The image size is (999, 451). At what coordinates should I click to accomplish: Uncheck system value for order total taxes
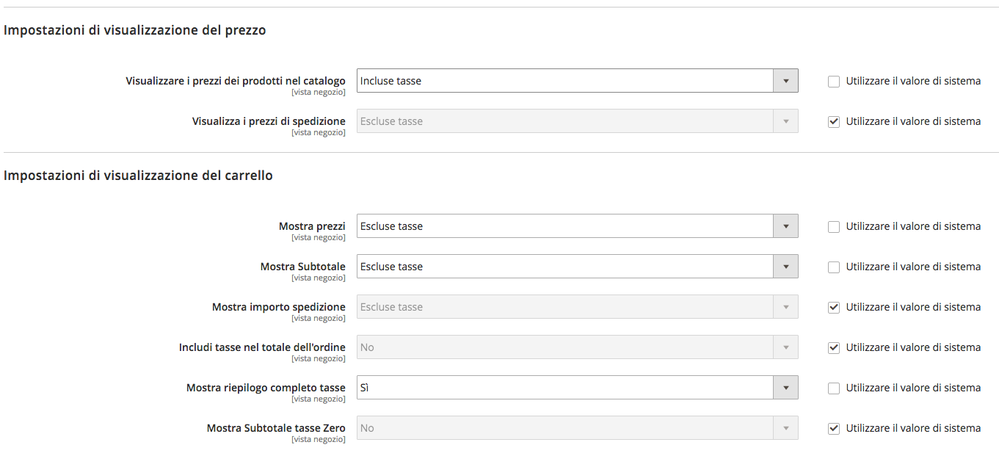pyautogui.click(x=833, y=347)
